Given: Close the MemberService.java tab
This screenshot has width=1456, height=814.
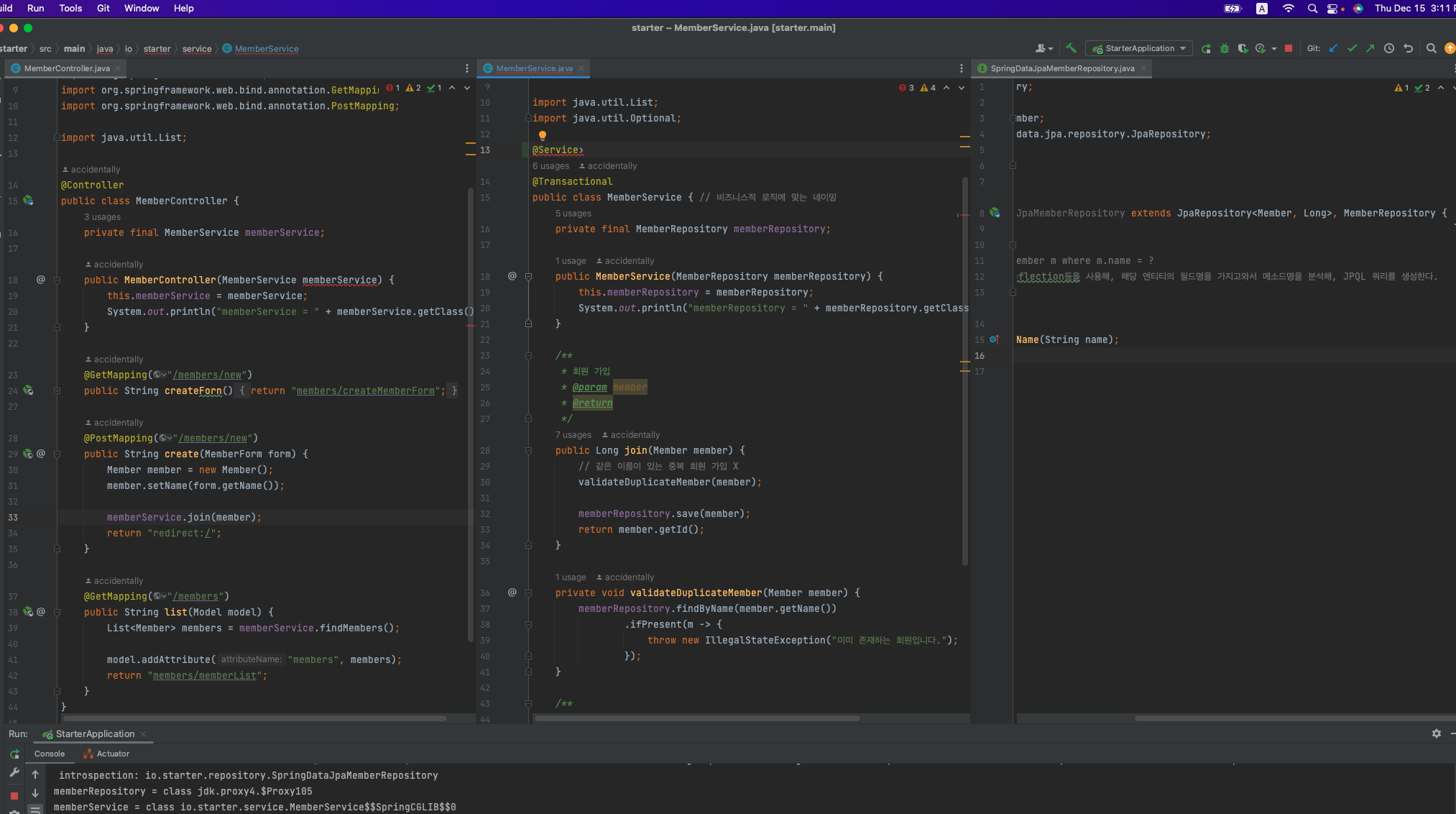Looking at the screenshot, I should coord(581,68).
